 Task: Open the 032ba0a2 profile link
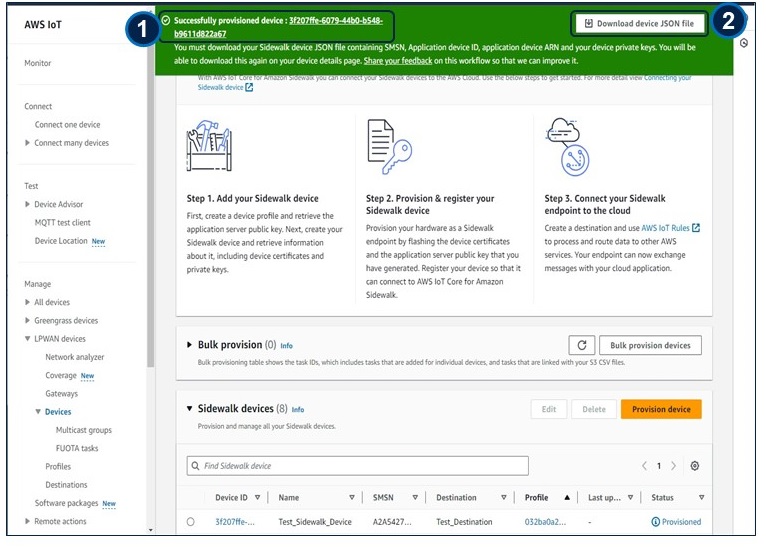545,522
